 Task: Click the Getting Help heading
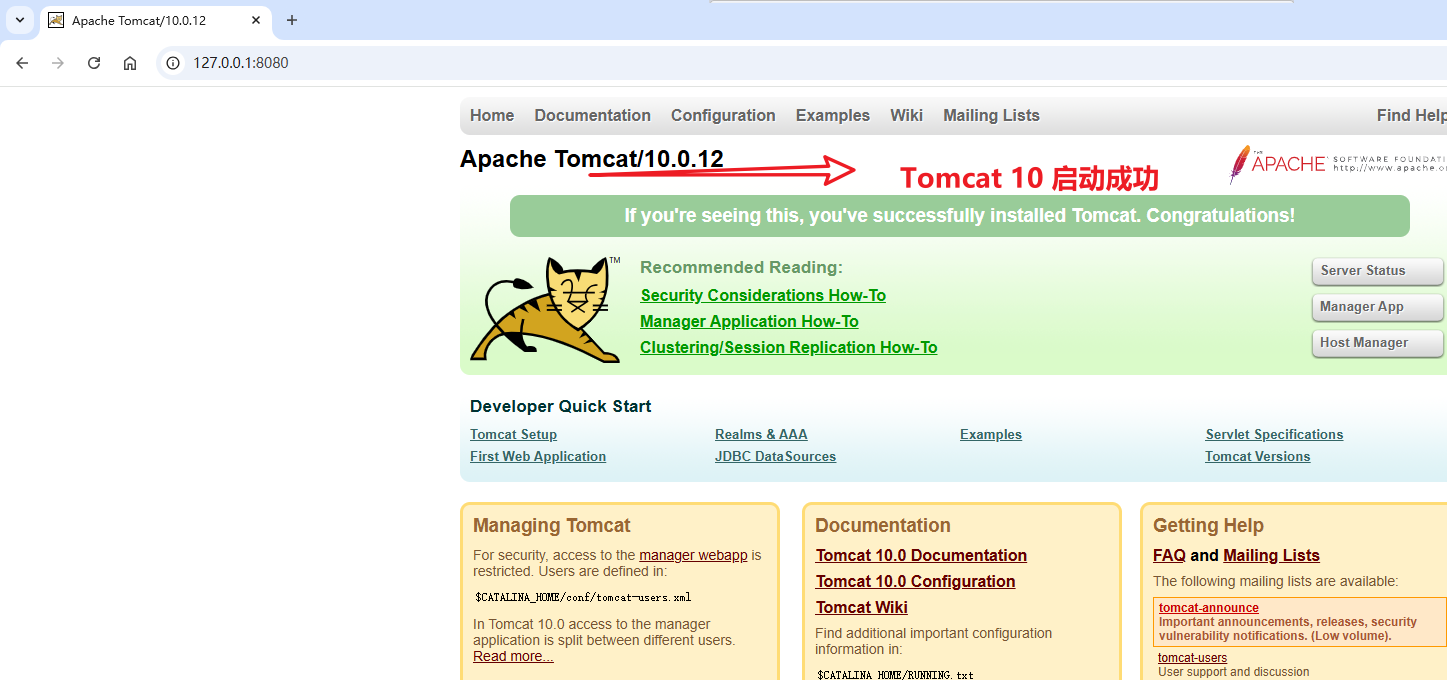tap(1208, 525)
